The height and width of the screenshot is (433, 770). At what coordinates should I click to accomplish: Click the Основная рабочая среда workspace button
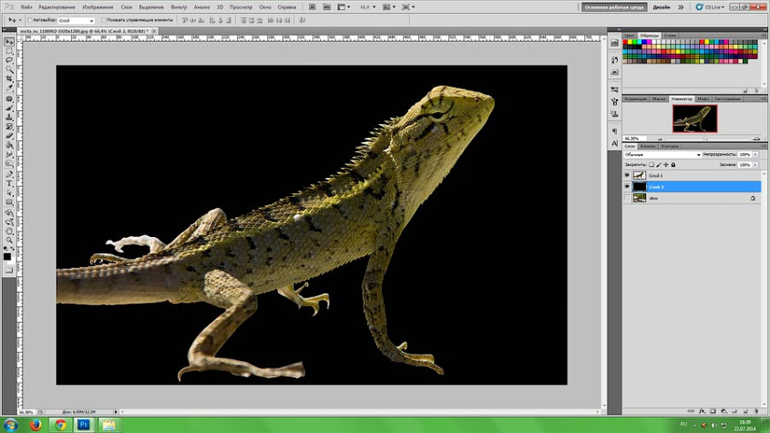click(x=614, y=7)
